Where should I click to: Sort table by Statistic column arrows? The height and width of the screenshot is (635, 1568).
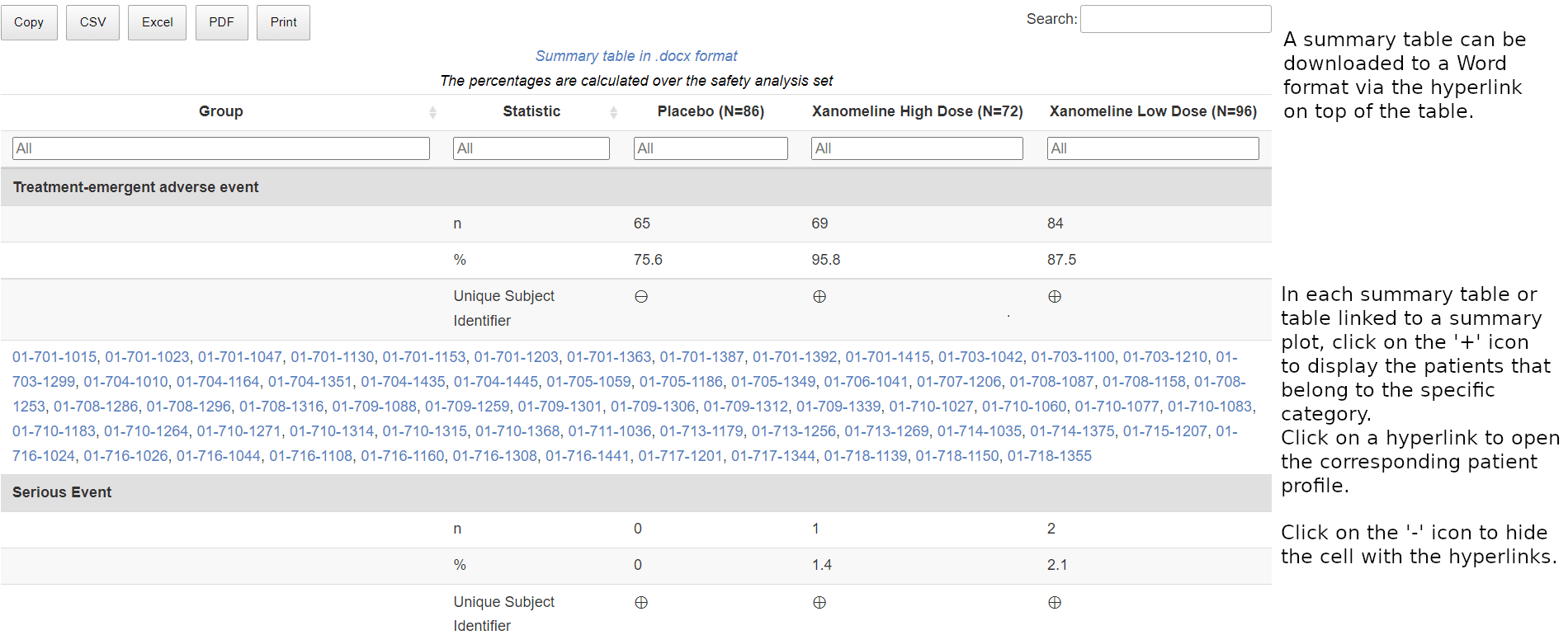[613, 112]
